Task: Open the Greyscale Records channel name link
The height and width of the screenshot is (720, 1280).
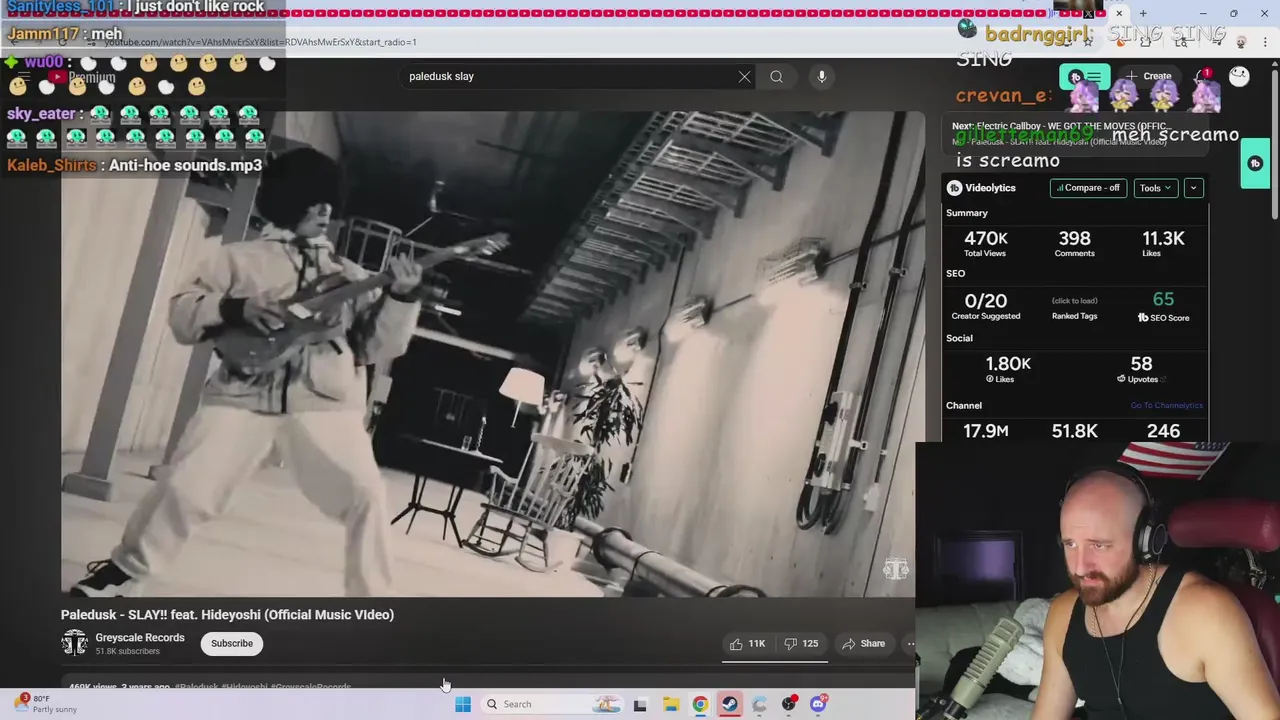Action: click(140, 637)
